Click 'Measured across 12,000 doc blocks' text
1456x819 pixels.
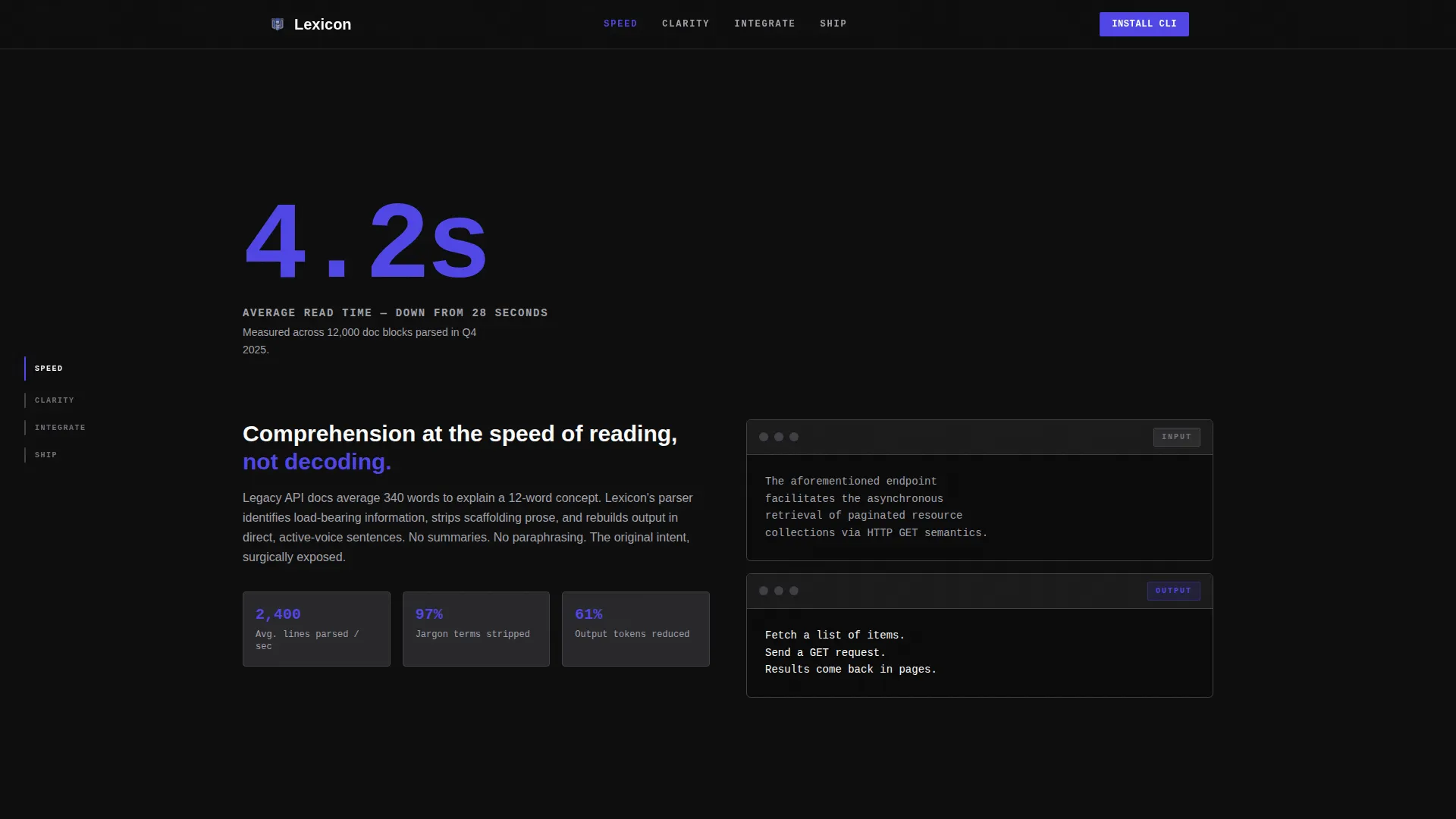[359, 340]
